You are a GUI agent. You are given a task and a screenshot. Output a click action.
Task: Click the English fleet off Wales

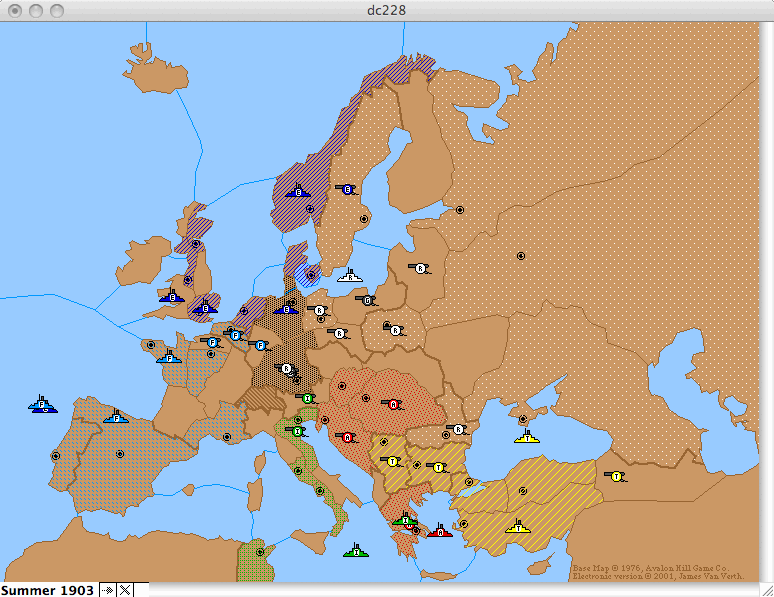coord(172,296)
